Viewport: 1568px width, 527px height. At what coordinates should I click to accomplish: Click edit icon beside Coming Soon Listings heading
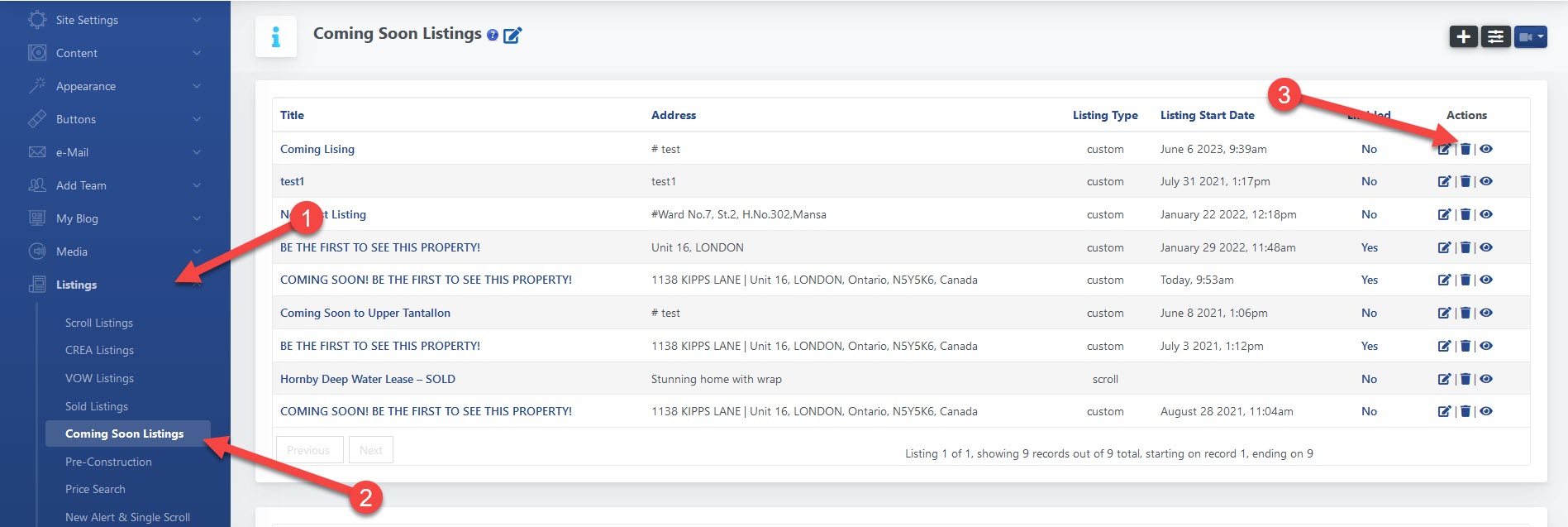click(512, 36)
